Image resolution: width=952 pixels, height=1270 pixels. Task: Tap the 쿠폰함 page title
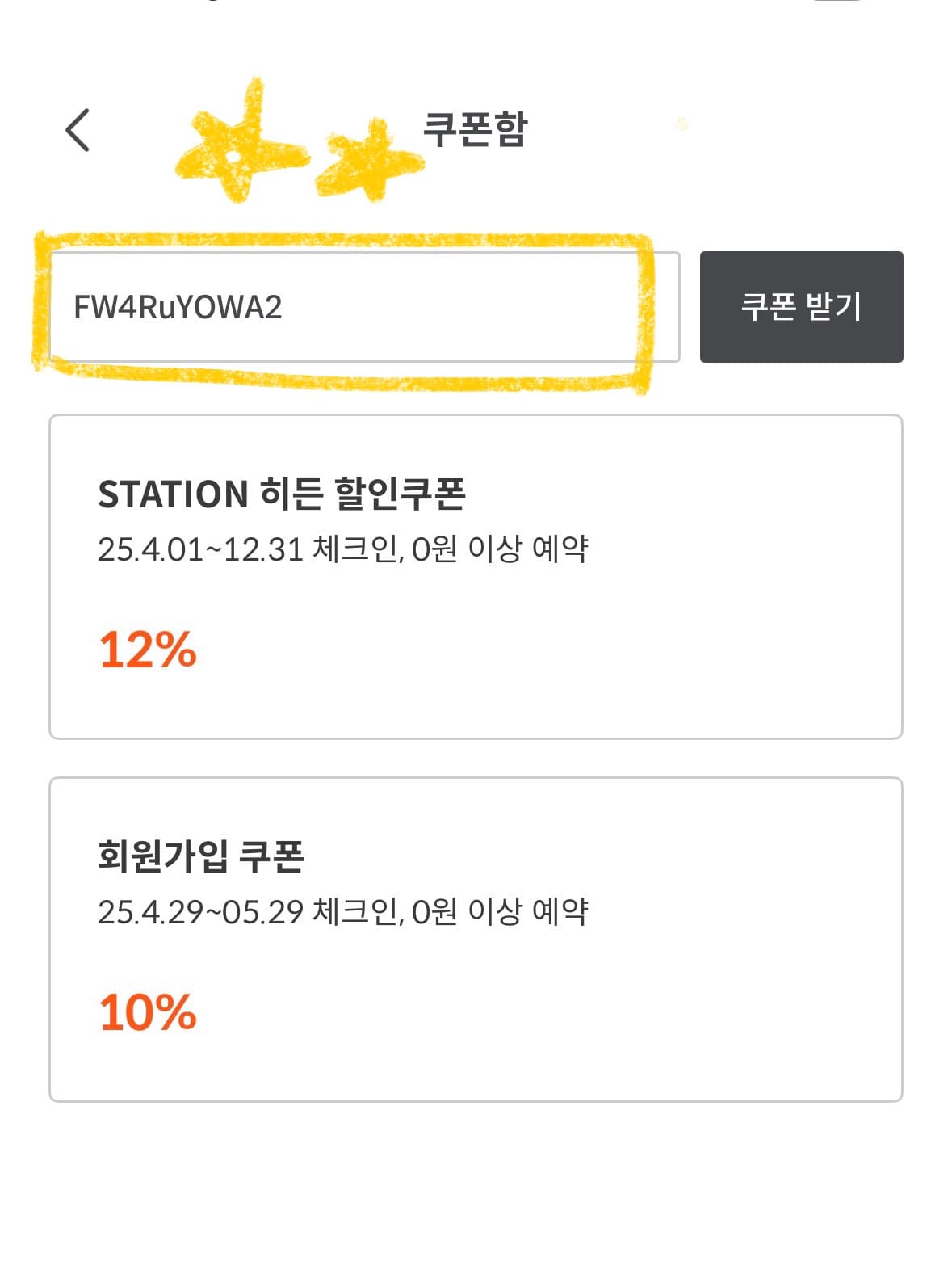tap(475, 129)
